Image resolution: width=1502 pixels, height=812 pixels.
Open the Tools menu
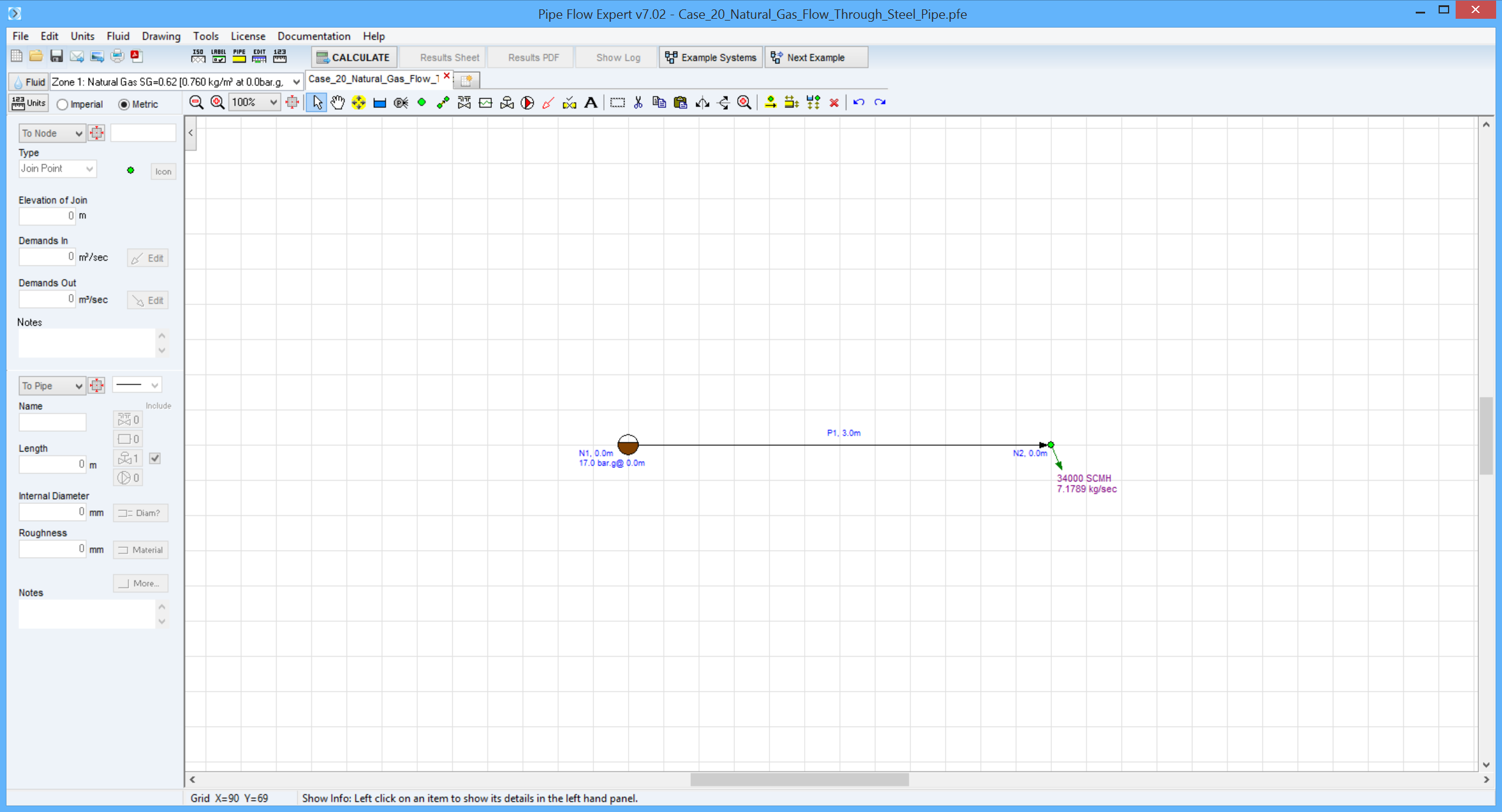[206, 36]
